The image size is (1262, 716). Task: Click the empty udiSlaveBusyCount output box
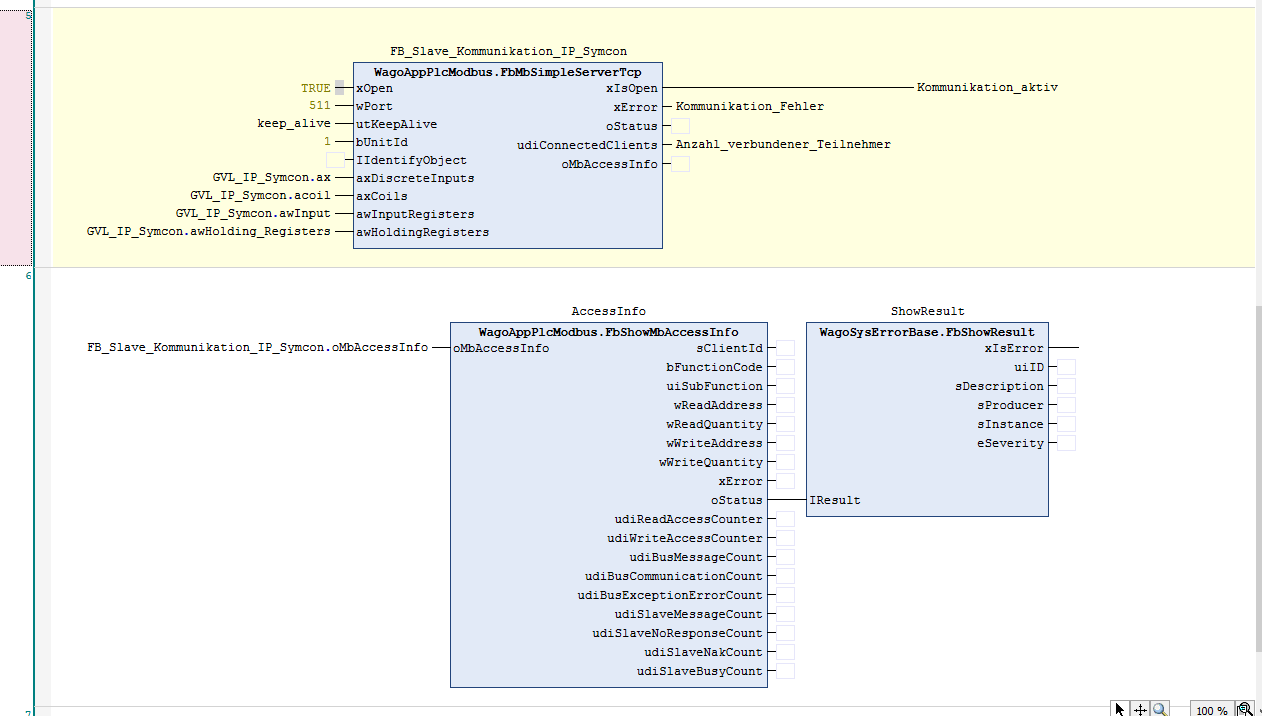[785, 671]
